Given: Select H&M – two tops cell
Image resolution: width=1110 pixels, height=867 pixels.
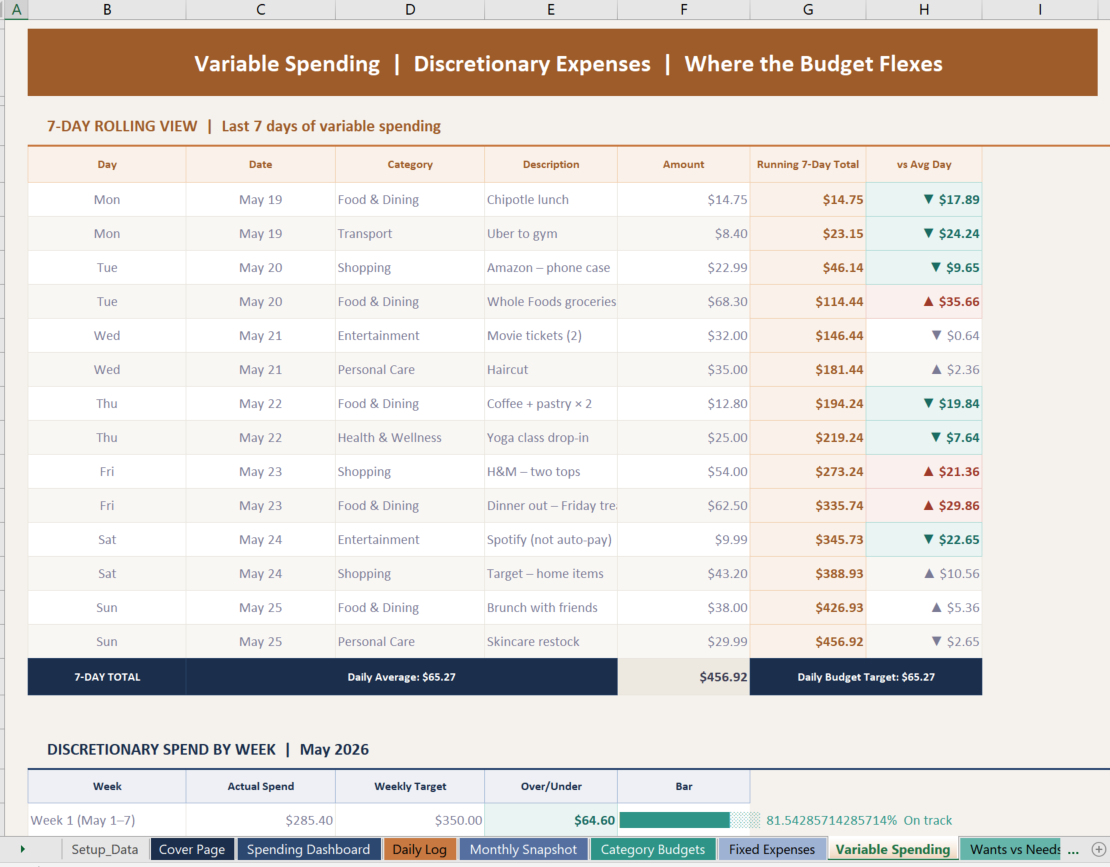Looking at the screenshot, I should [551, 471].
